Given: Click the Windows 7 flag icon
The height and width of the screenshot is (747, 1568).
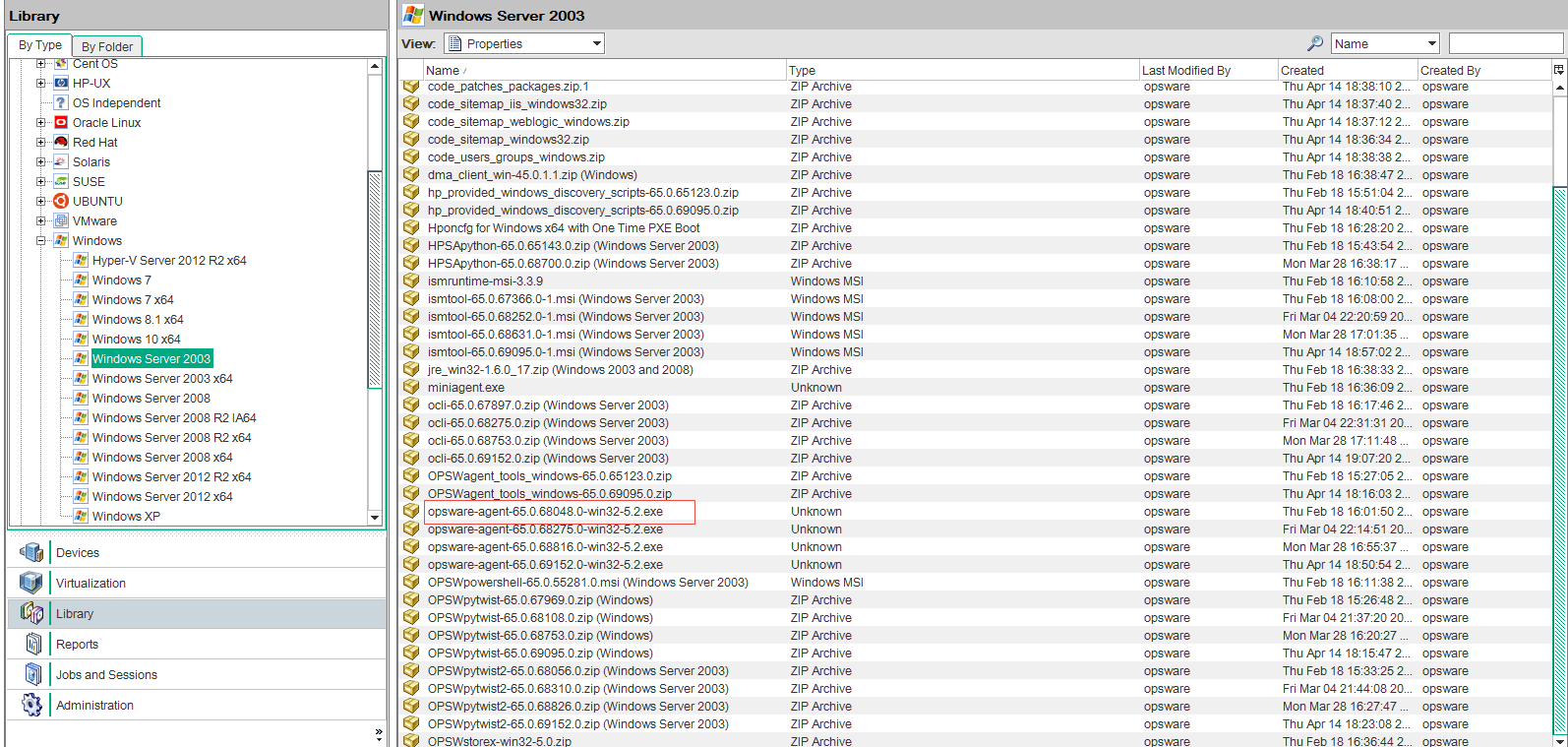Looking at the screenshot, I should pyautogui.click(x=81, y=280).
